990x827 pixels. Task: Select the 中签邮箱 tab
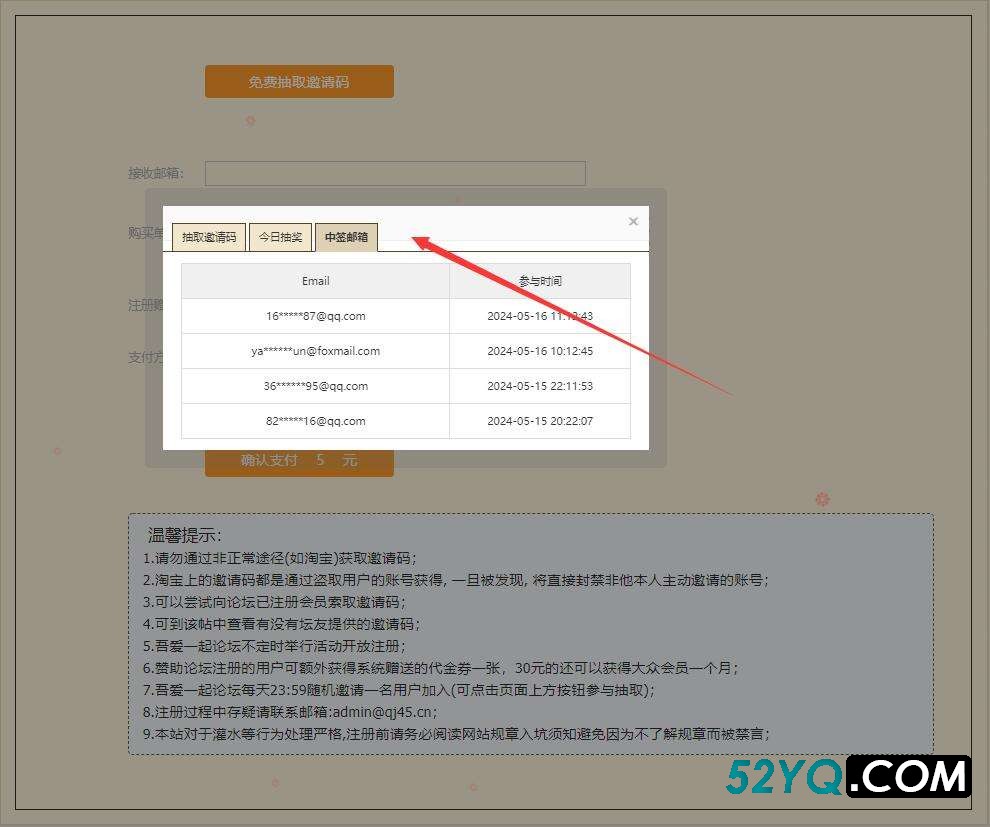click(346, 238)
